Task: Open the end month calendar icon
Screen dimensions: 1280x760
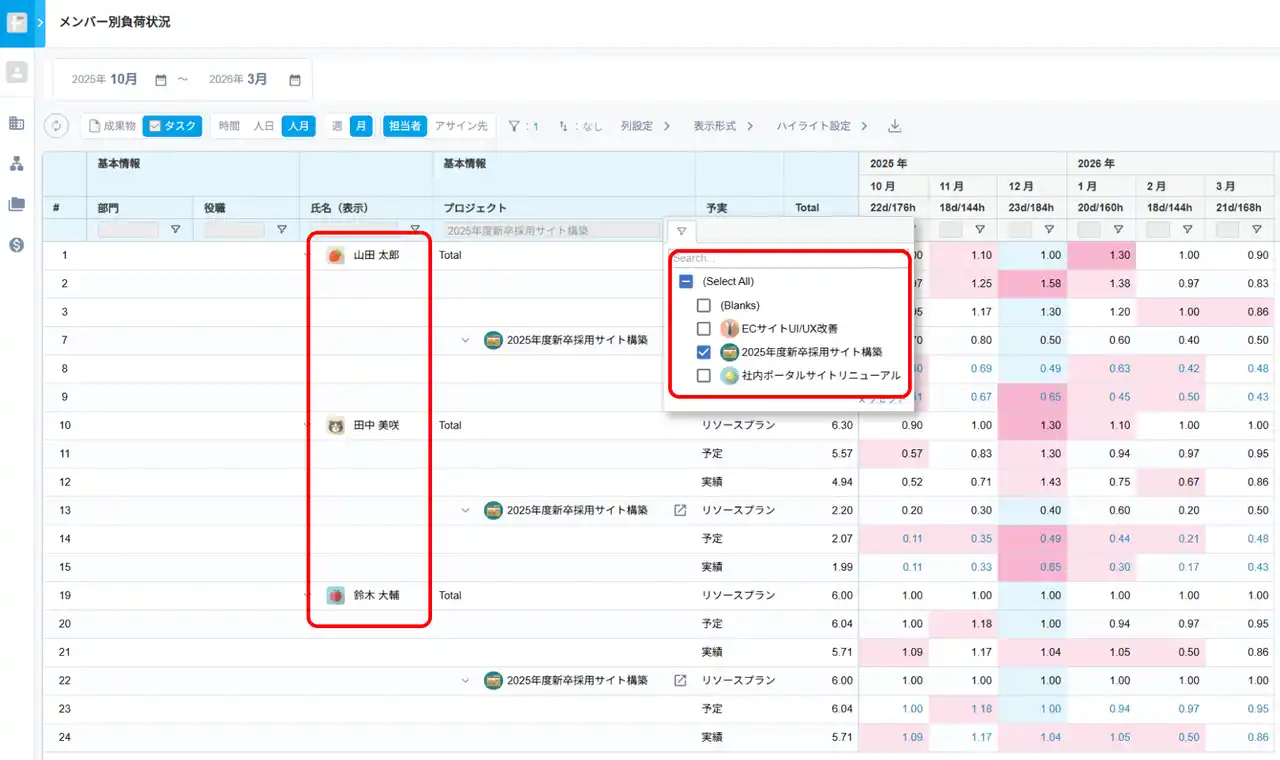Action: pyautogui.click(x=295, y=80)
